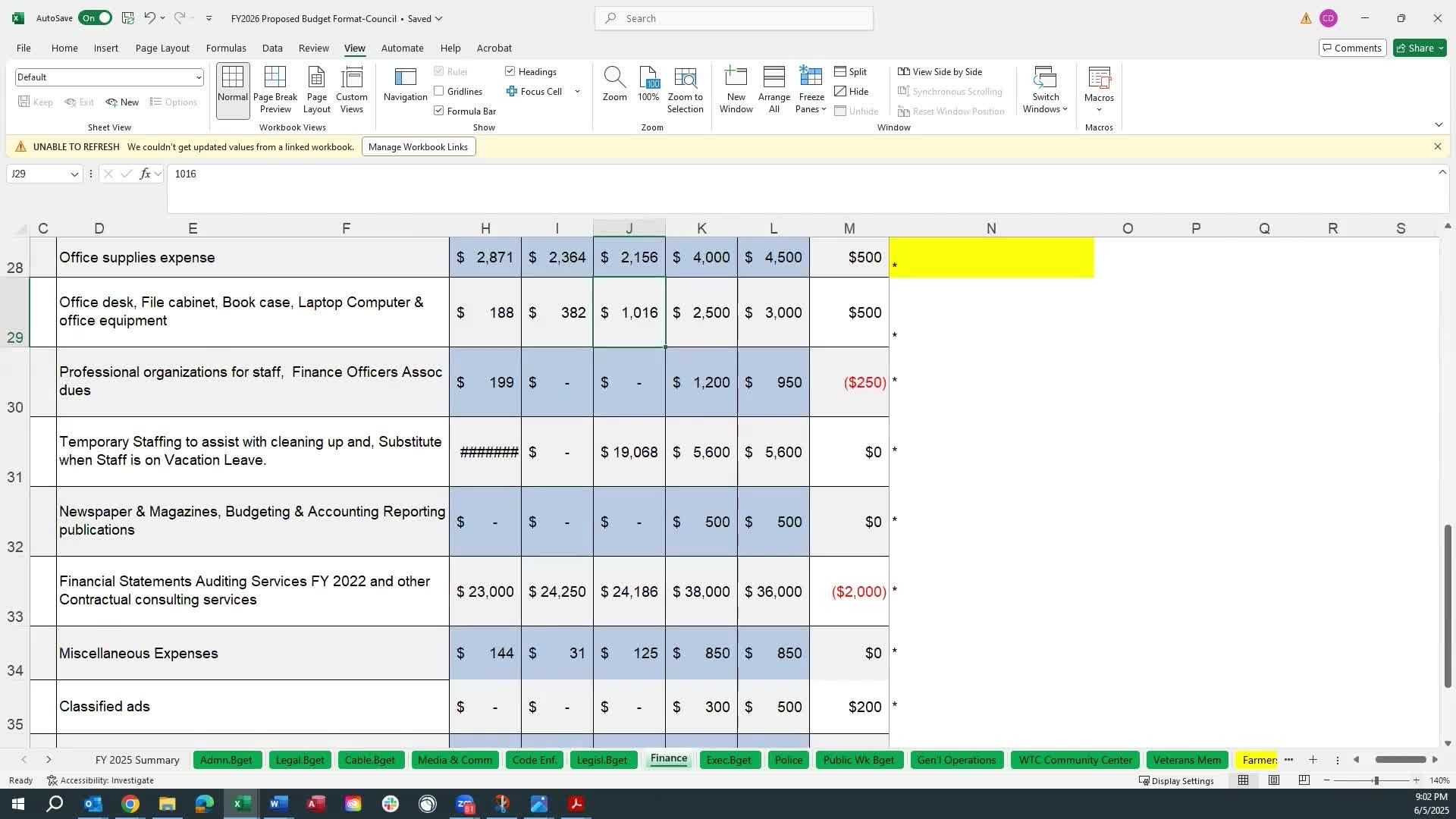Switch to Page Layout view

pyautogui.click(x=316, y=90)
